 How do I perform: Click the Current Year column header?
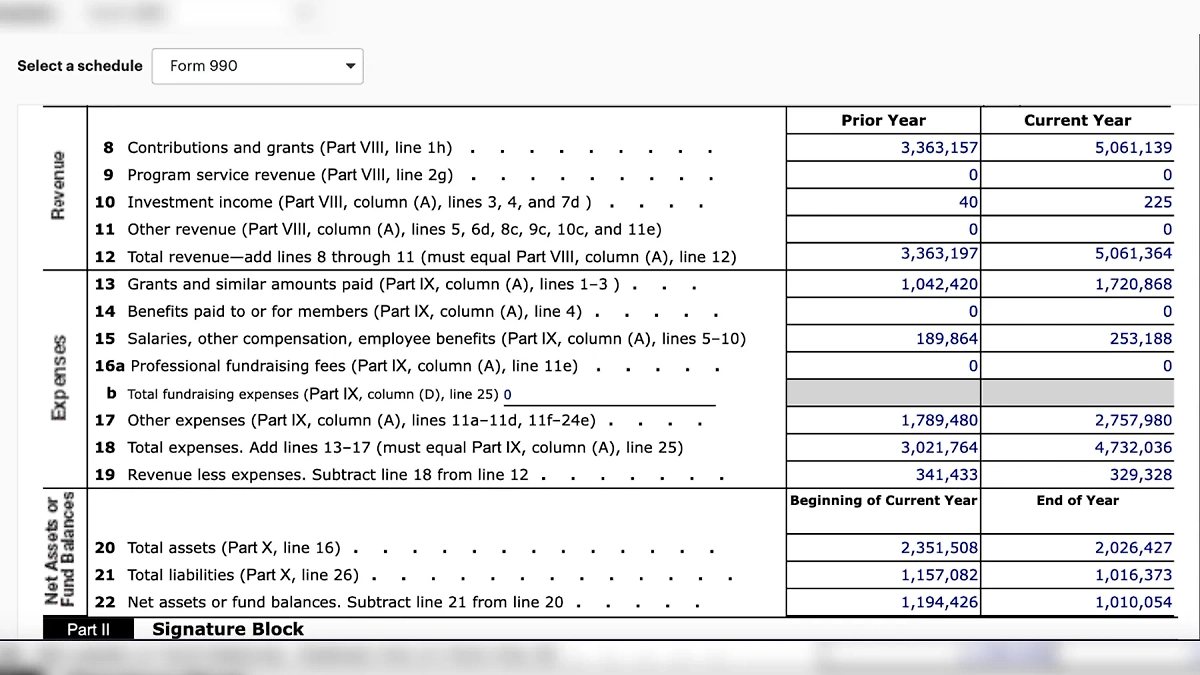1077,120
